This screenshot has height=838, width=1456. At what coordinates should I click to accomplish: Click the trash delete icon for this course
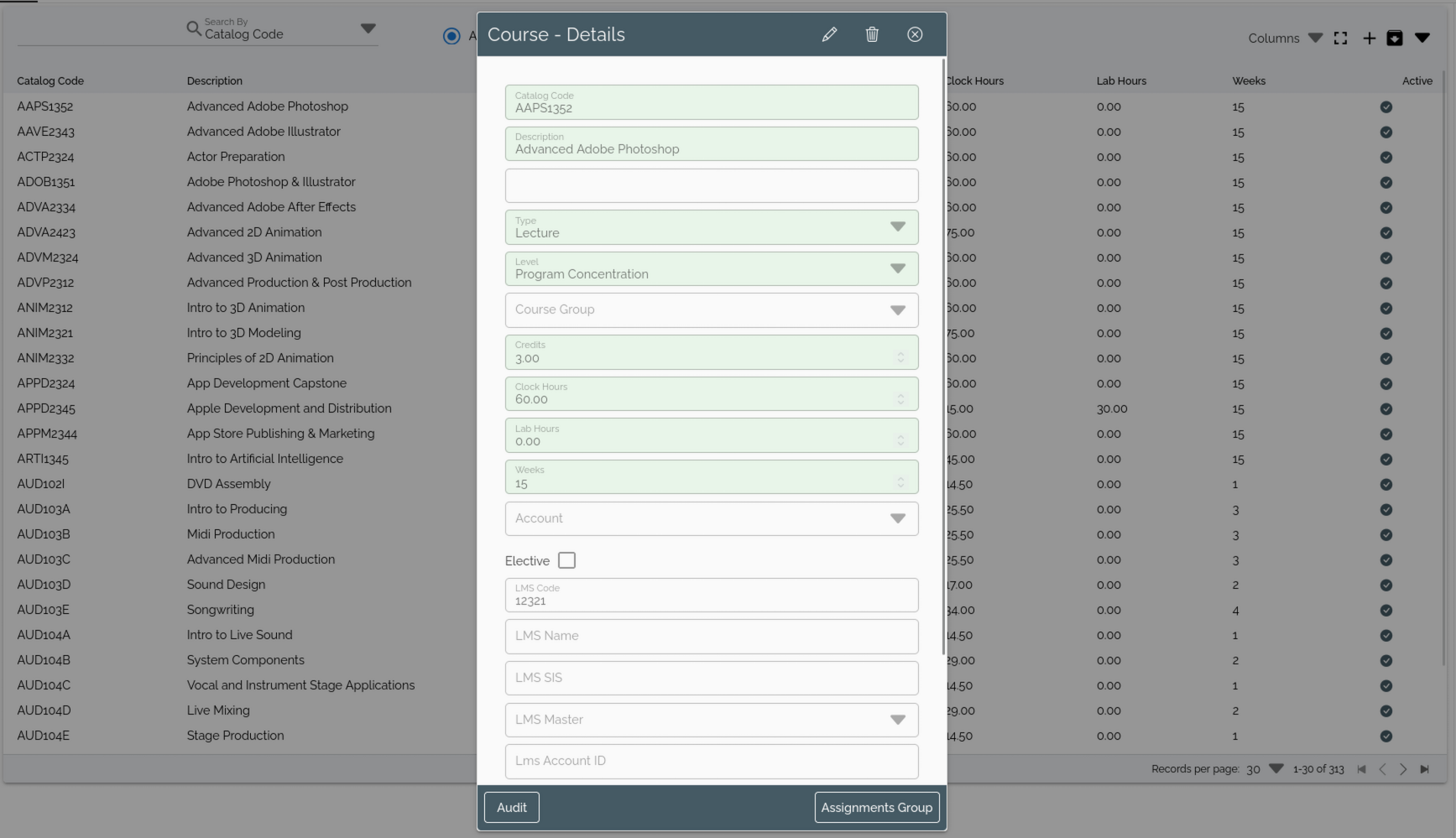(872, 34)
